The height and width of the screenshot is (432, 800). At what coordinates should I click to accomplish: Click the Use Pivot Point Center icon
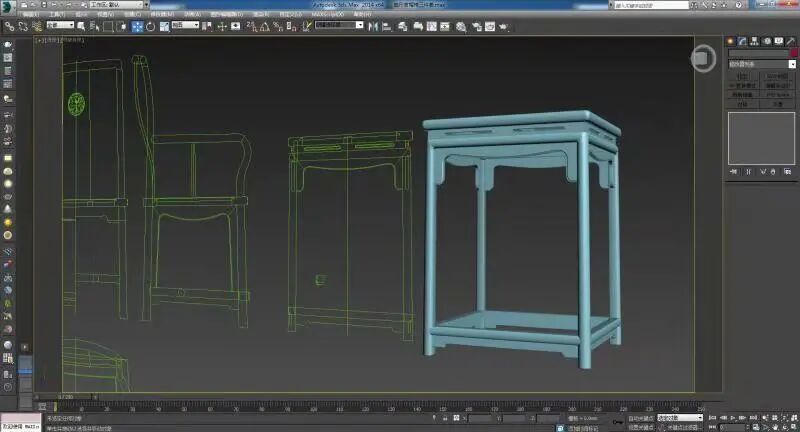207,26
